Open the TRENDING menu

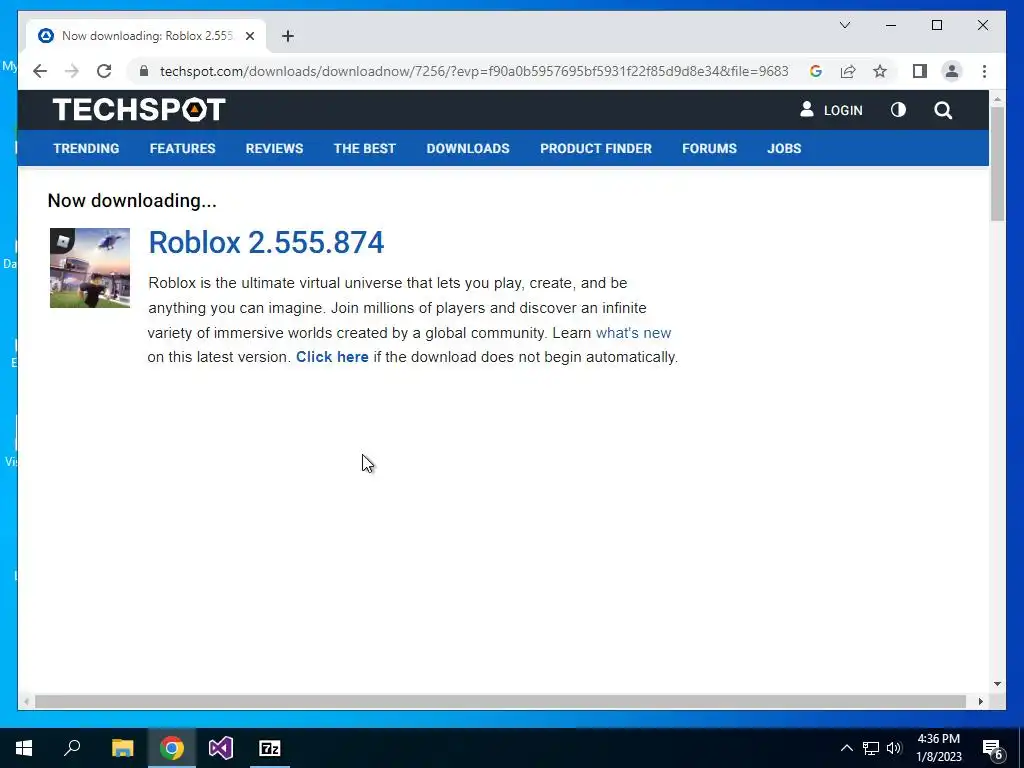(x=86, y=148)
